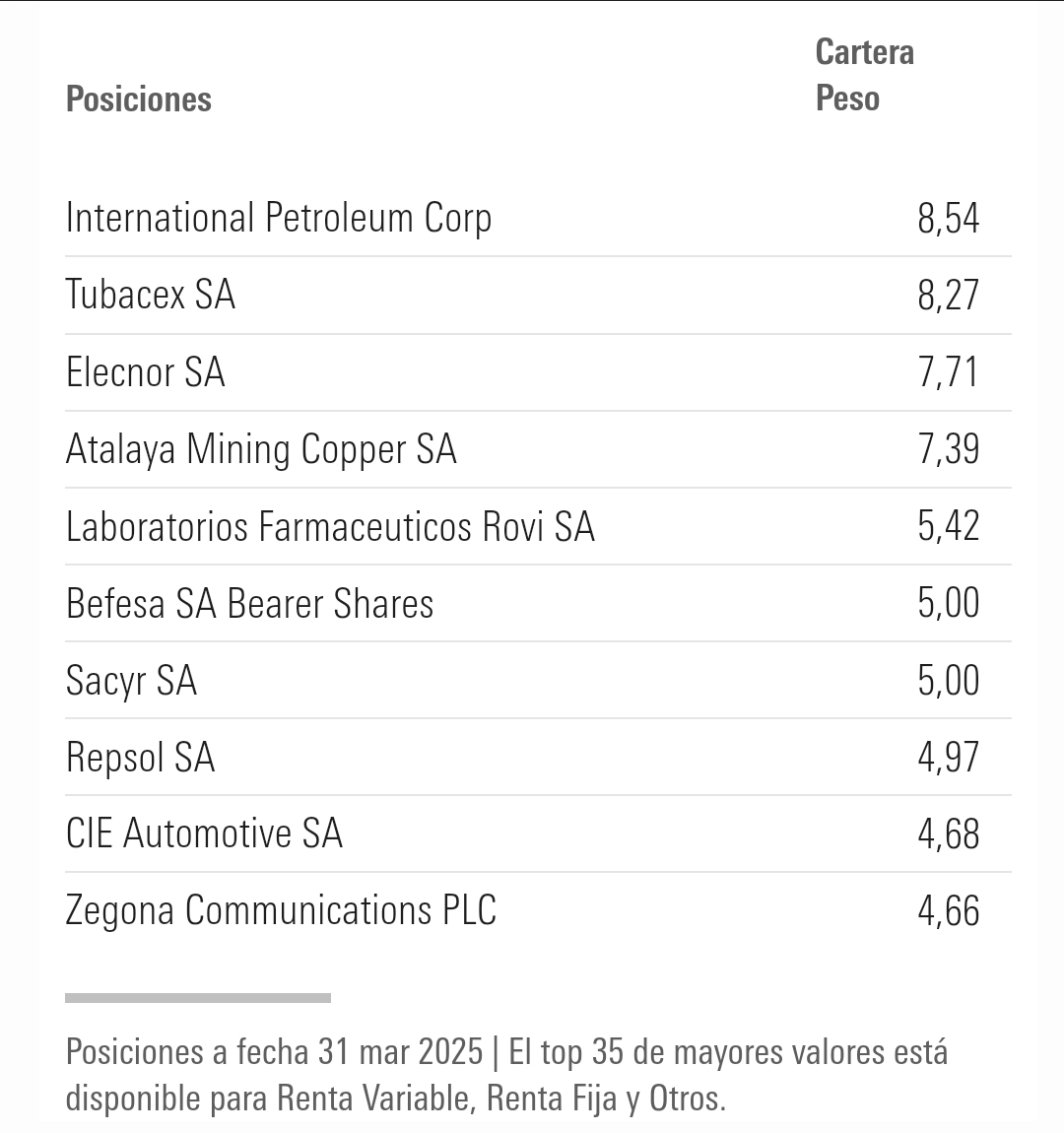
Task: Open CIE Automotive SA holding
Action: (204, 833)
